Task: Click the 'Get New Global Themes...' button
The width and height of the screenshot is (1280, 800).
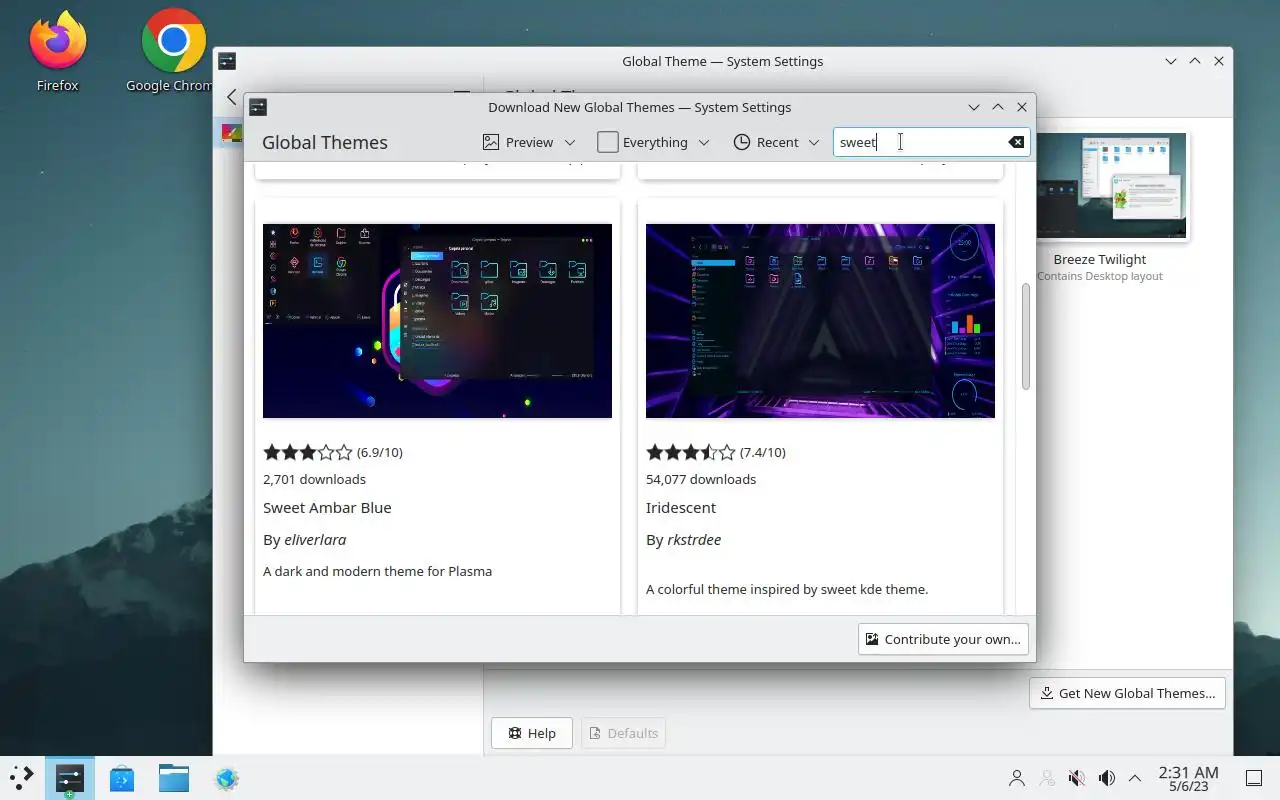Action: 1127,693
